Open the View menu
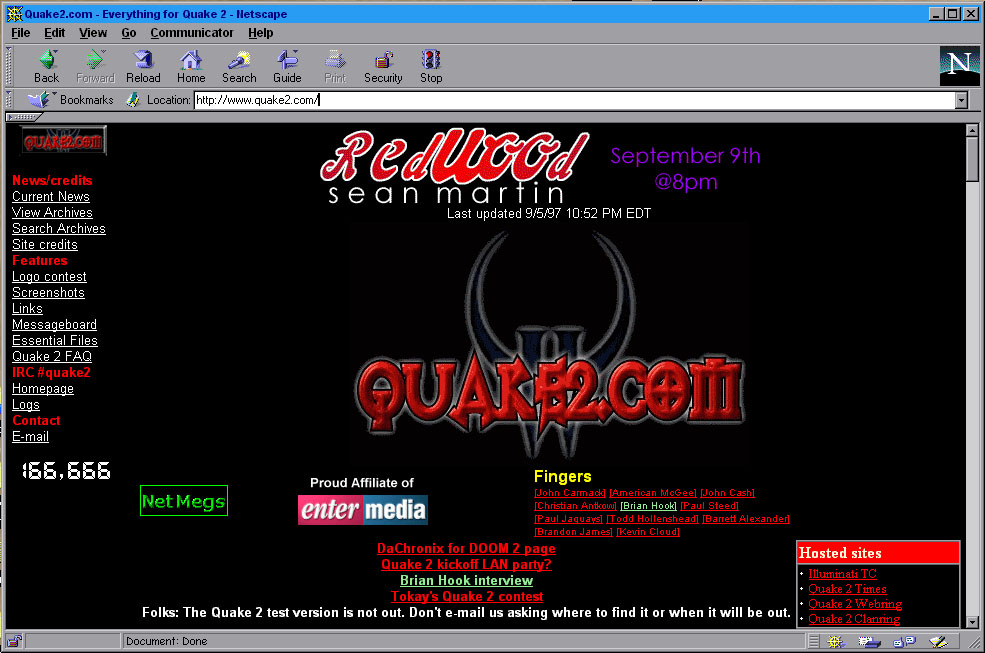The image size is (985, 653). tap(93, 33)
